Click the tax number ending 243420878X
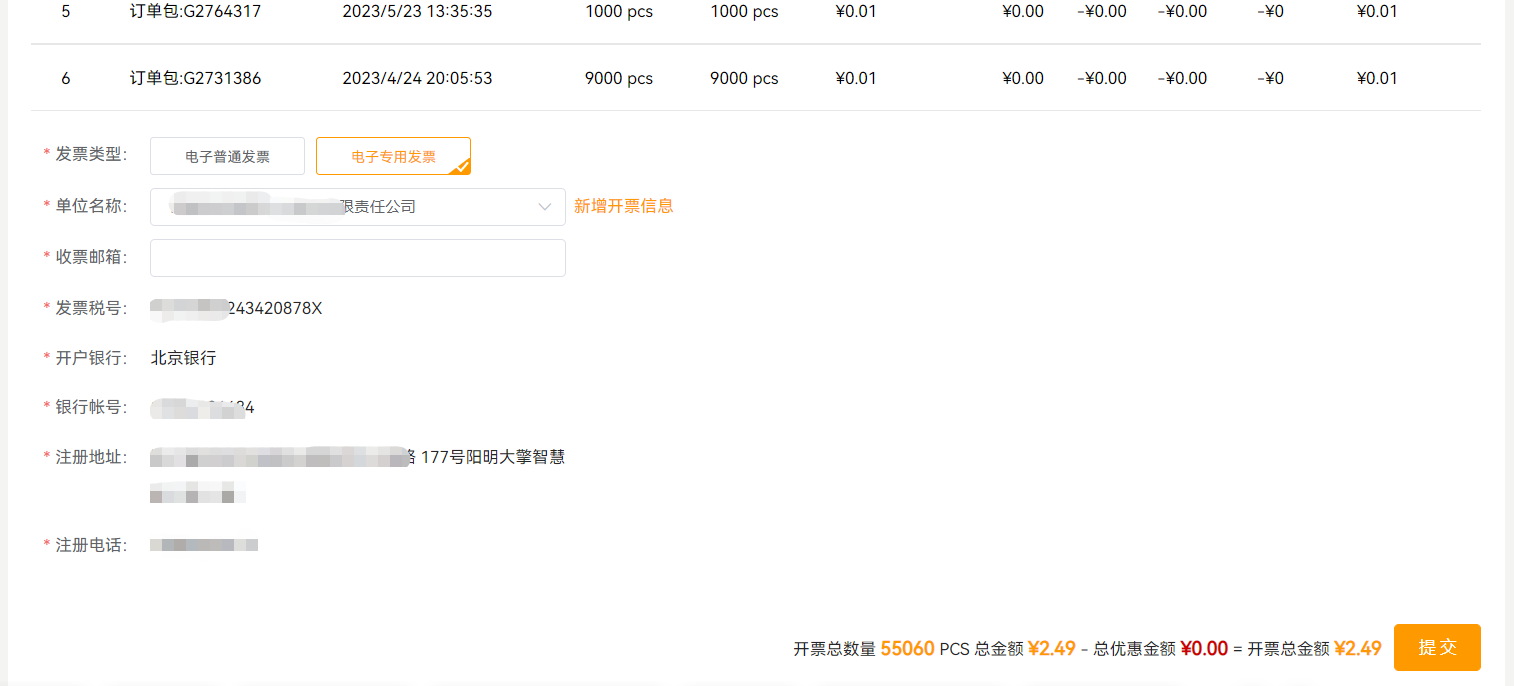This screenshot has height=686, width=1514. tap(275, 308)
